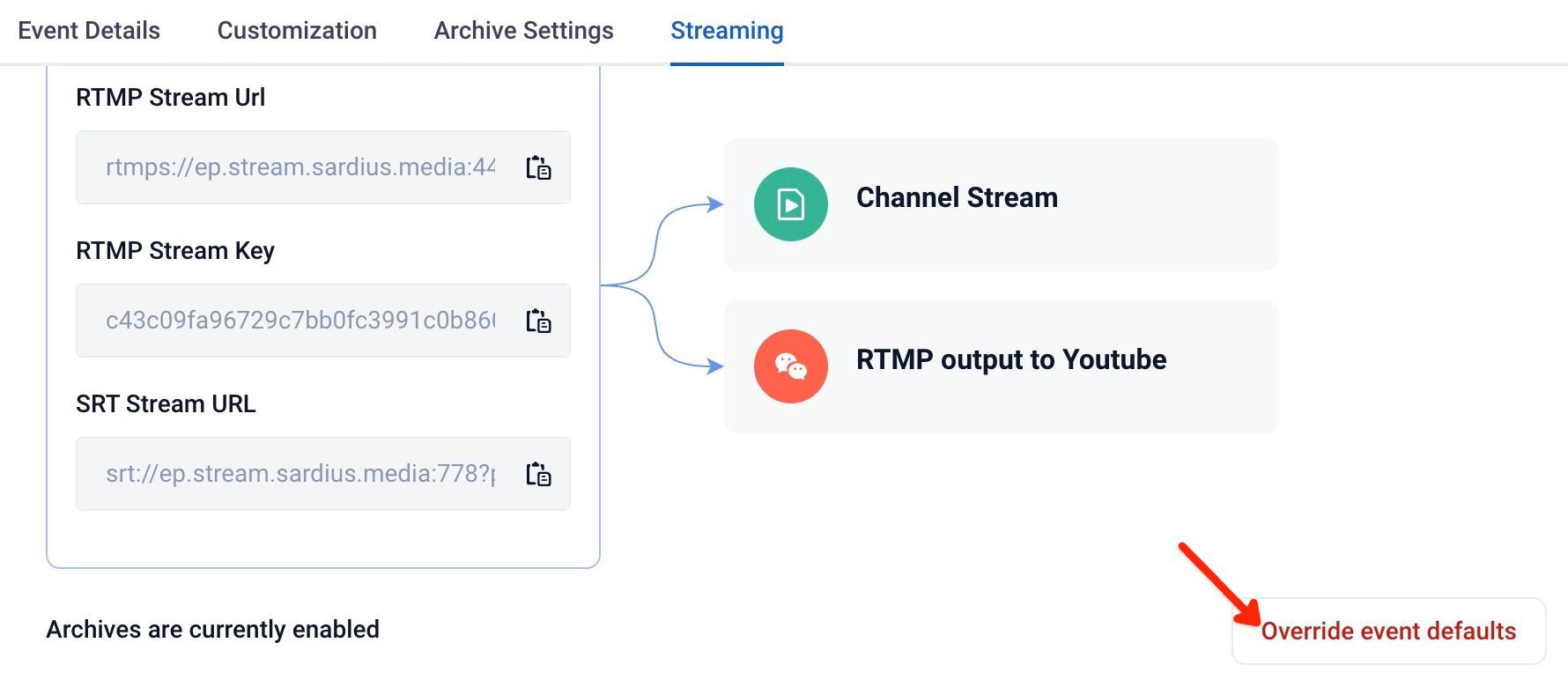Click the Channel Stream title text
This screenshot has width=1568, height=687.
957,197
